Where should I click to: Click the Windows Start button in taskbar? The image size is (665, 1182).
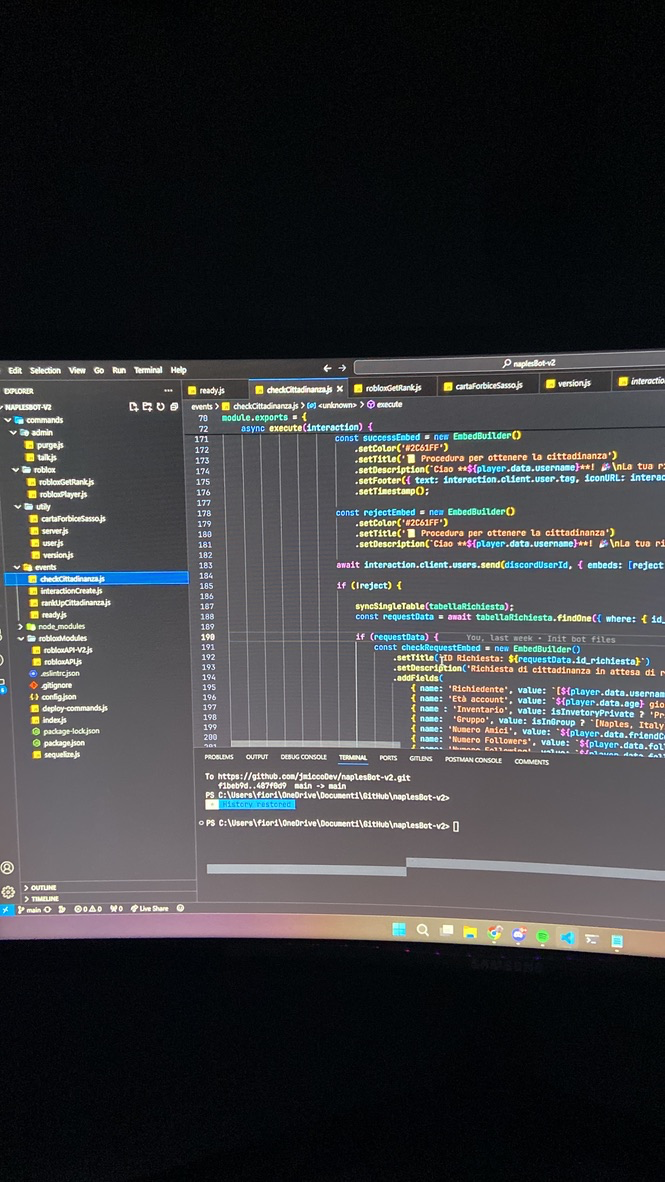pos(399,931)
